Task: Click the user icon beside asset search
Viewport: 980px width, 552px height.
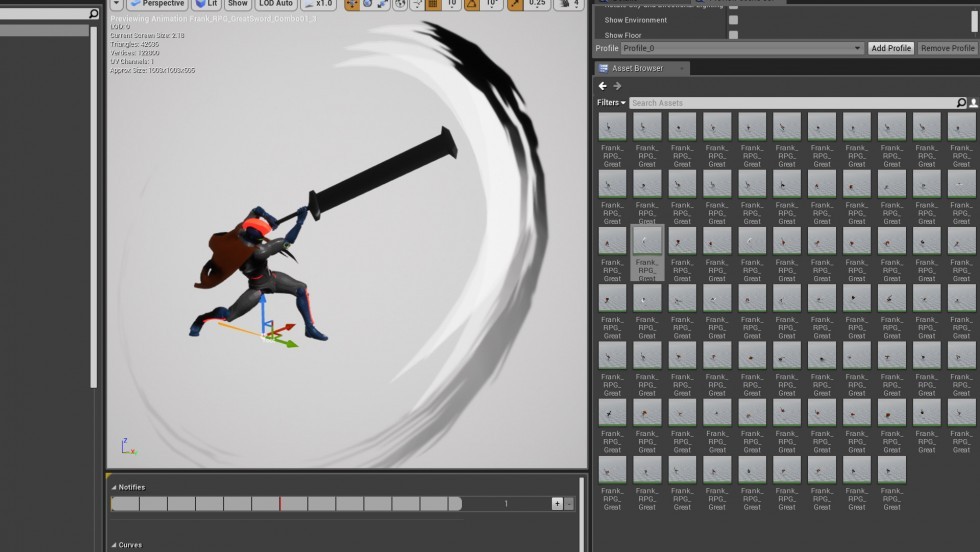Action: click(973, 103)
